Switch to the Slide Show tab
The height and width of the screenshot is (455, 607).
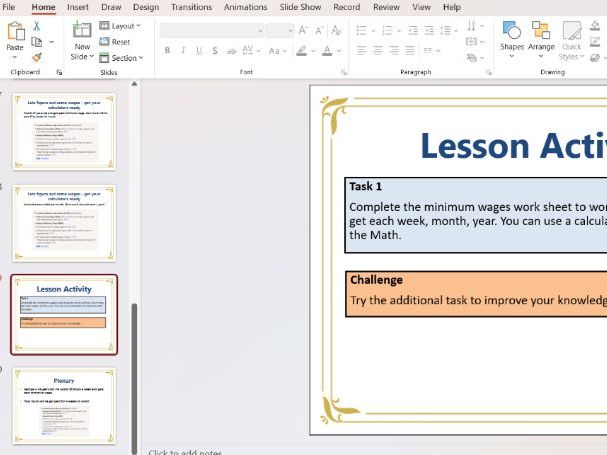tap(300, 7)
